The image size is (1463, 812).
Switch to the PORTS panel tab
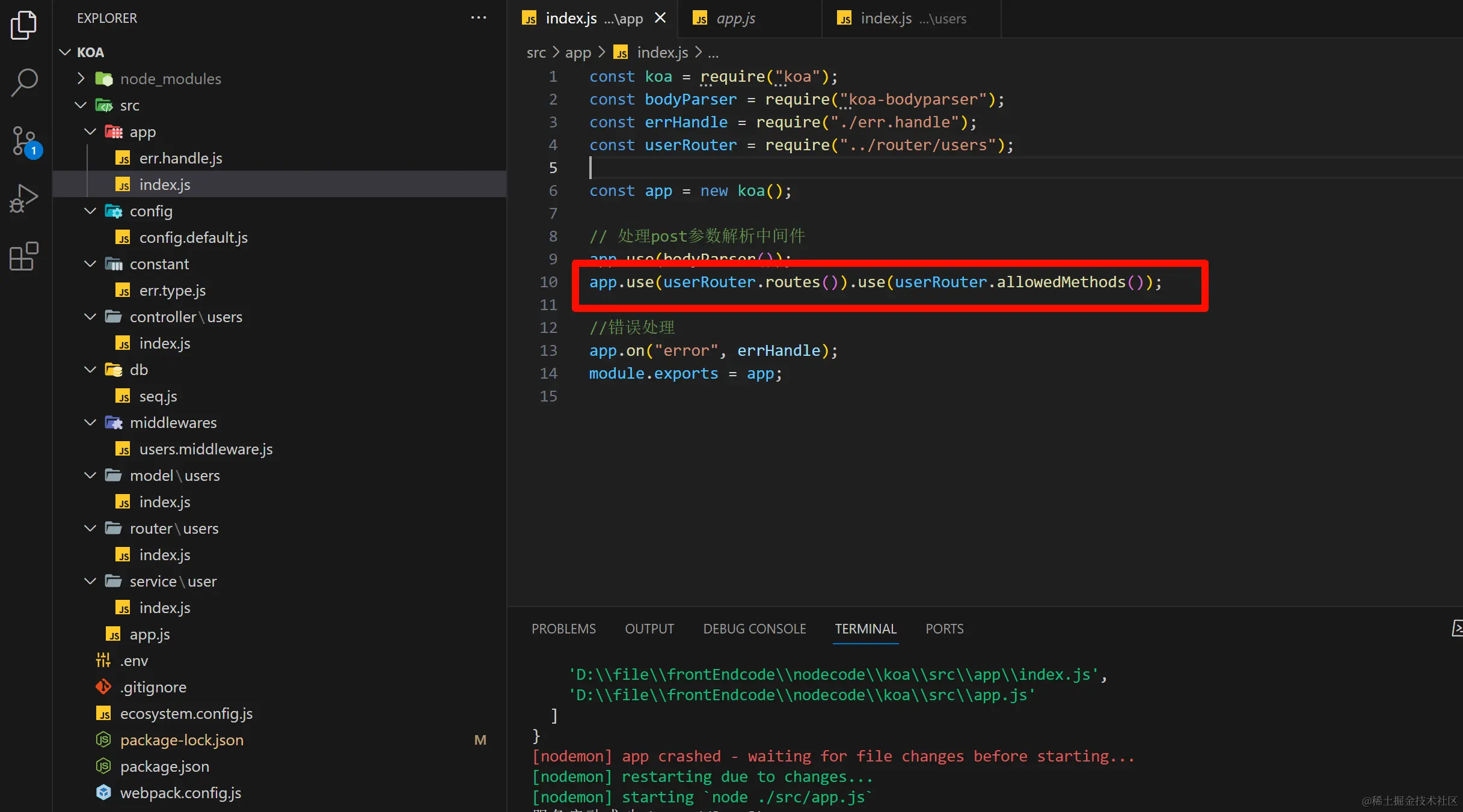click(x=944, y=629)
